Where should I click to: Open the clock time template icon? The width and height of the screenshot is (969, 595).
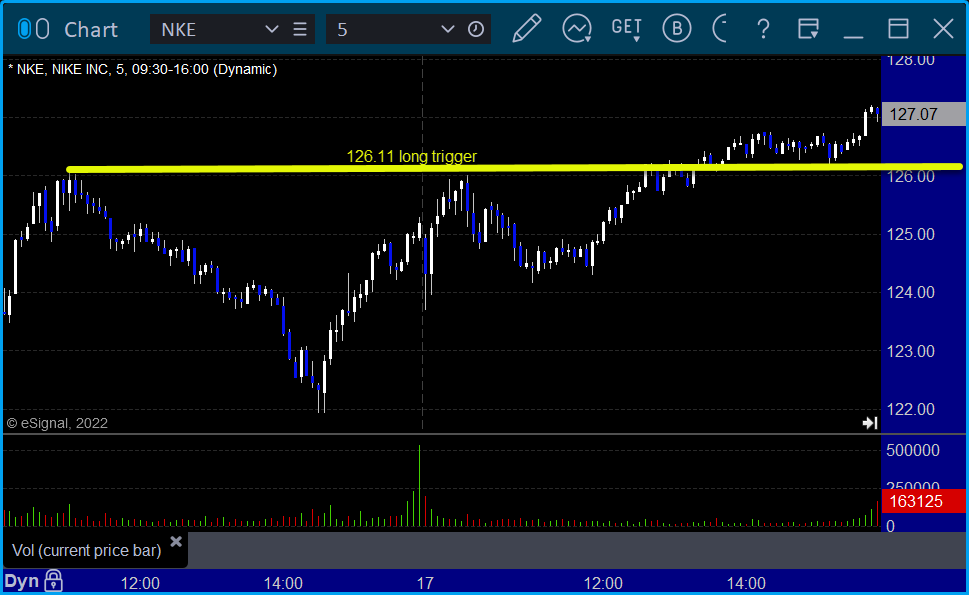pyautogui.click(x=476, y=30)
